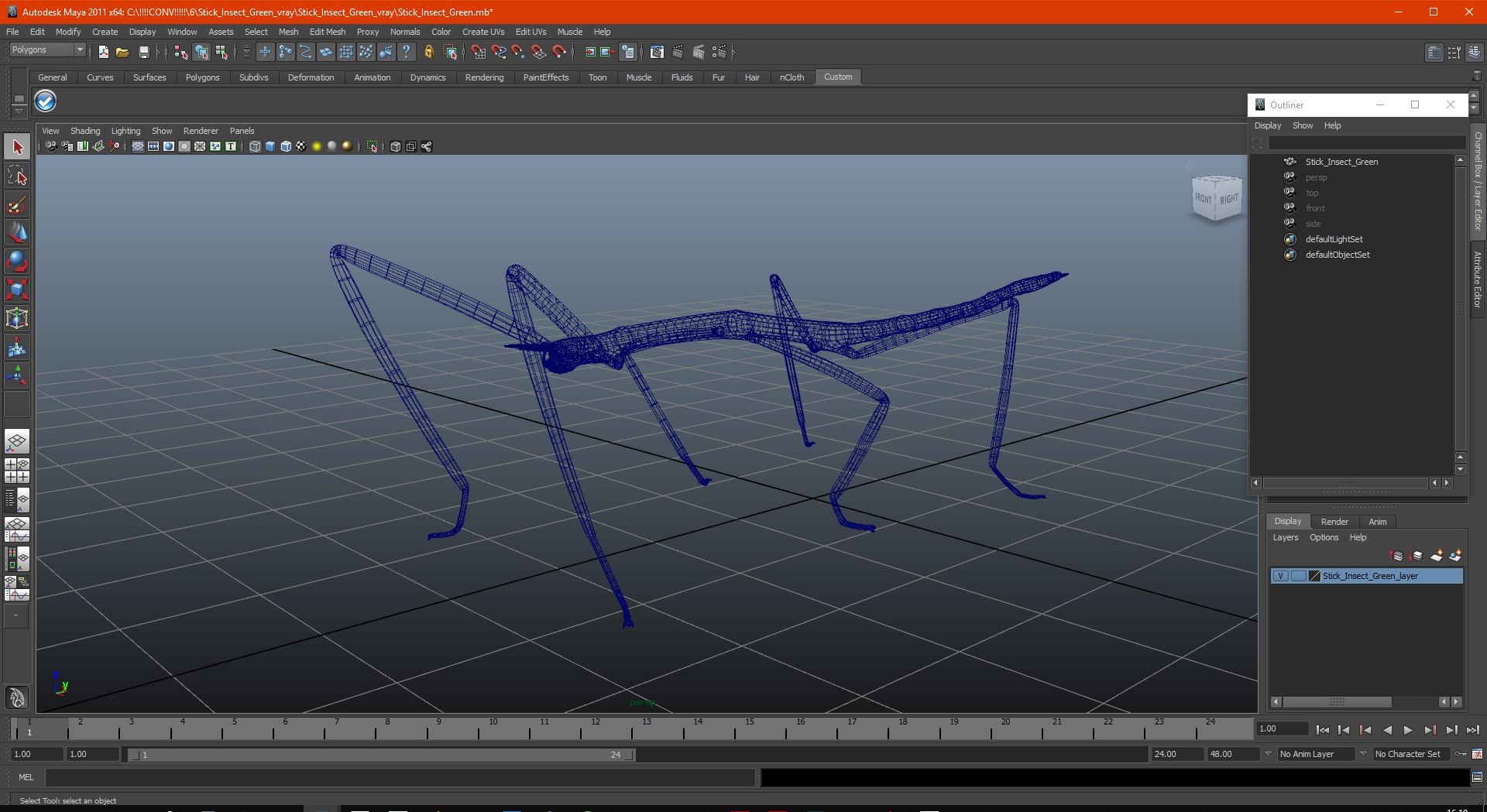The height and width of the screenshot is (812, 1487).
Task: Play the animation forwards
Action: 1408,729
